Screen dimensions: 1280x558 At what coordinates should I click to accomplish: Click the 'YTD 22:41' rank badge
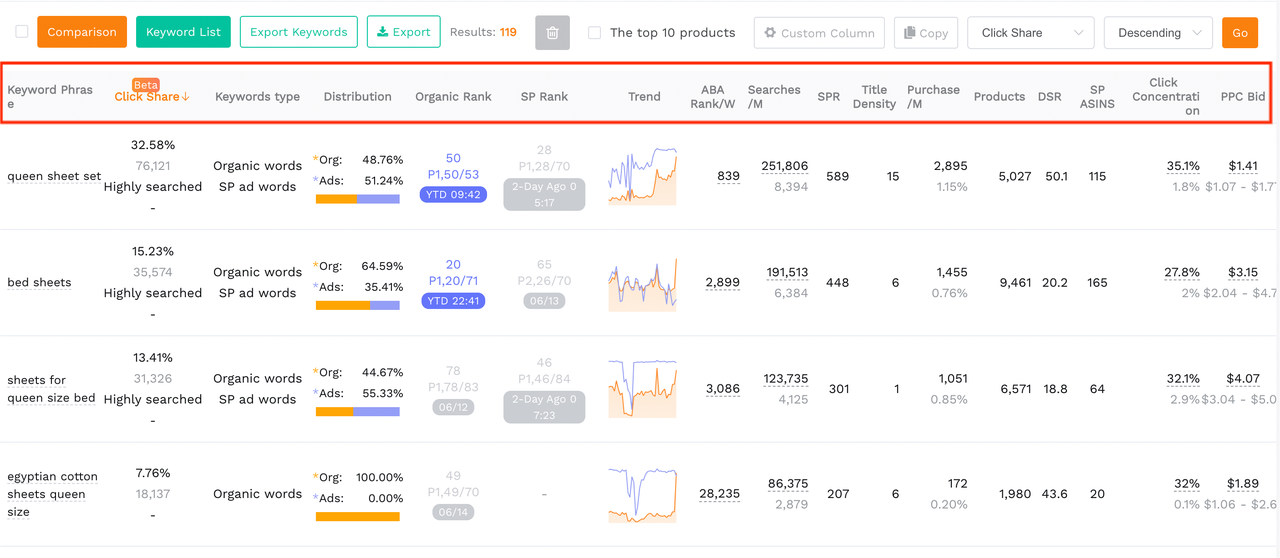pyautogui.click(x=453, y=301)
